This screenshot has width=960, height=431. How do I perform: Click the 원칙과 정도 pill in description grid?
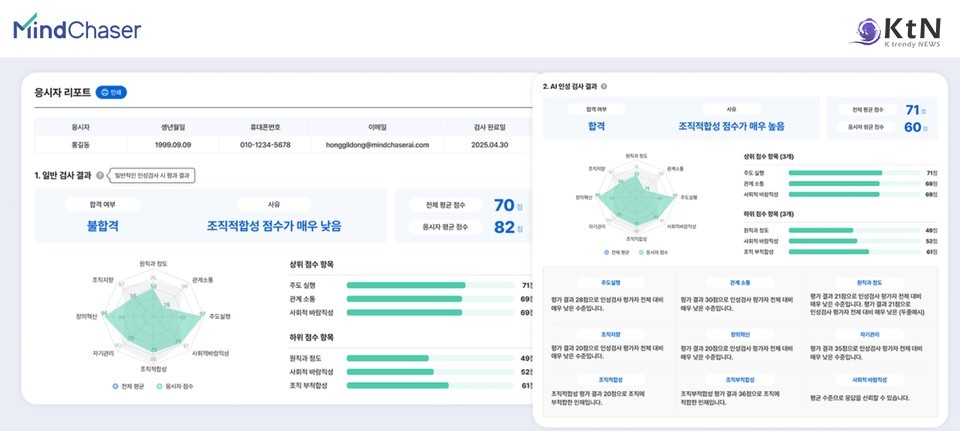point(869,283)
